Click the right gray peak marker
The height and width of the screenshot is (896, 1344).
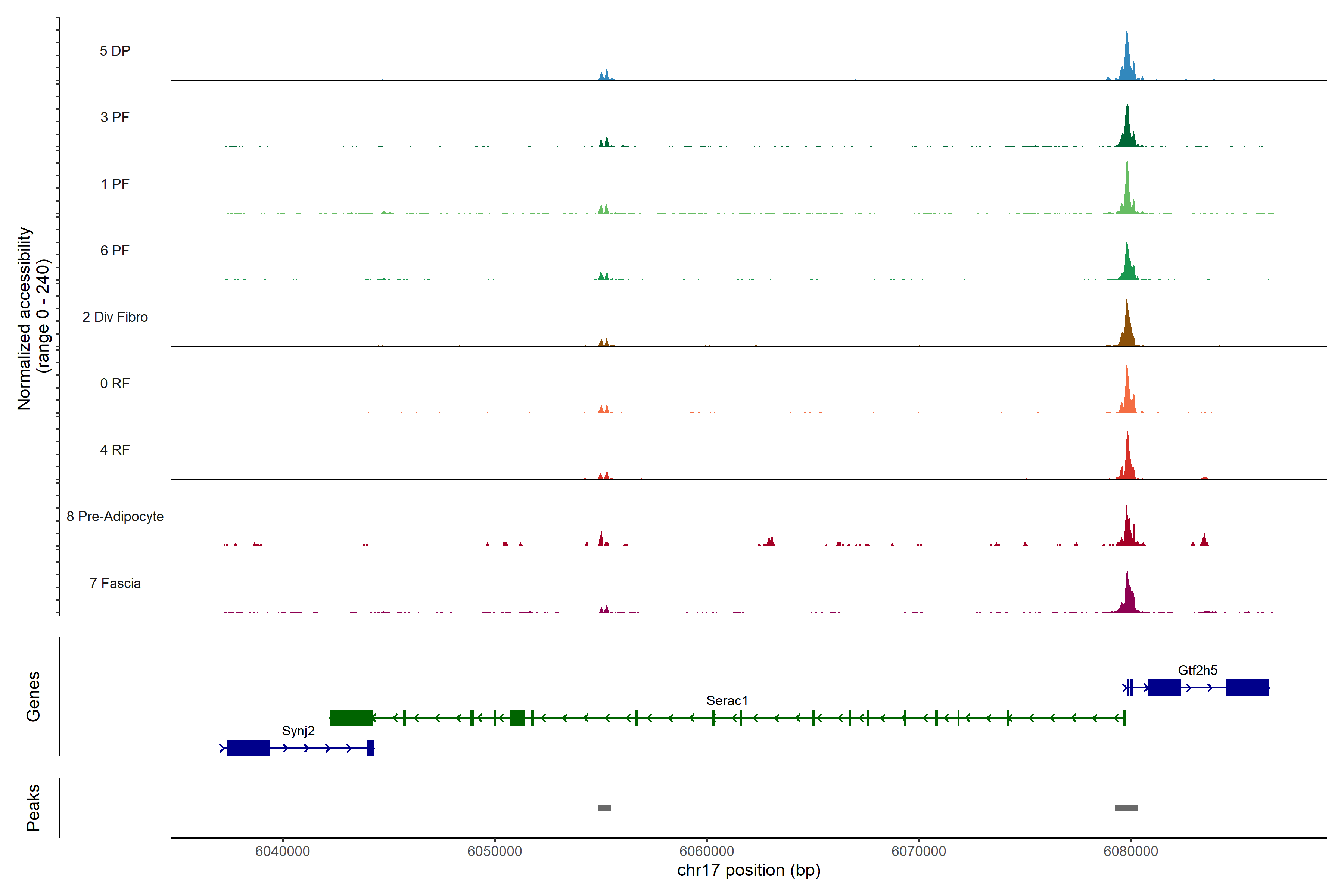tap(1126, 808)
